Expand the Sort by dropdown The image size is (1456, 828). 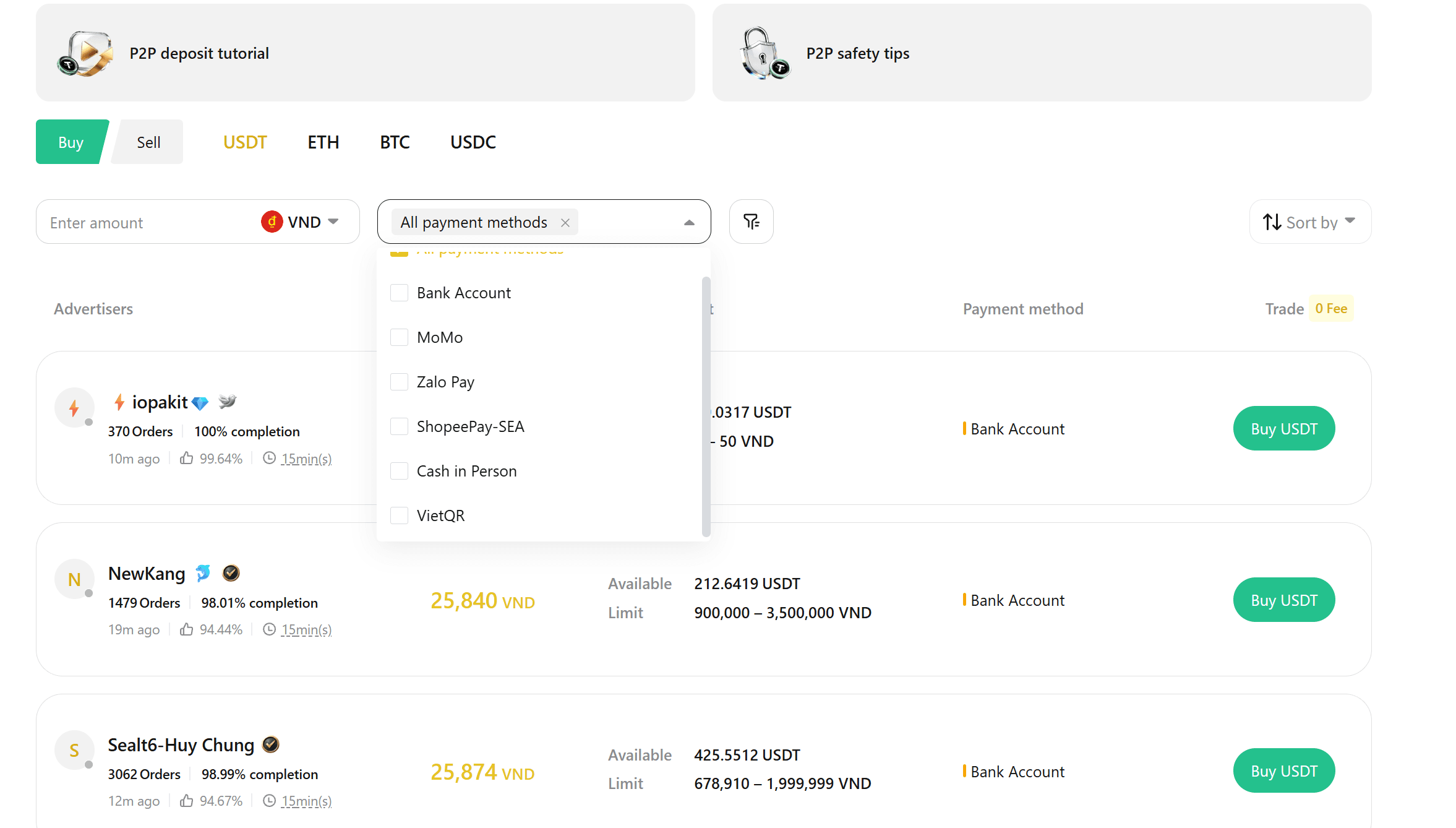(1310, 222)
